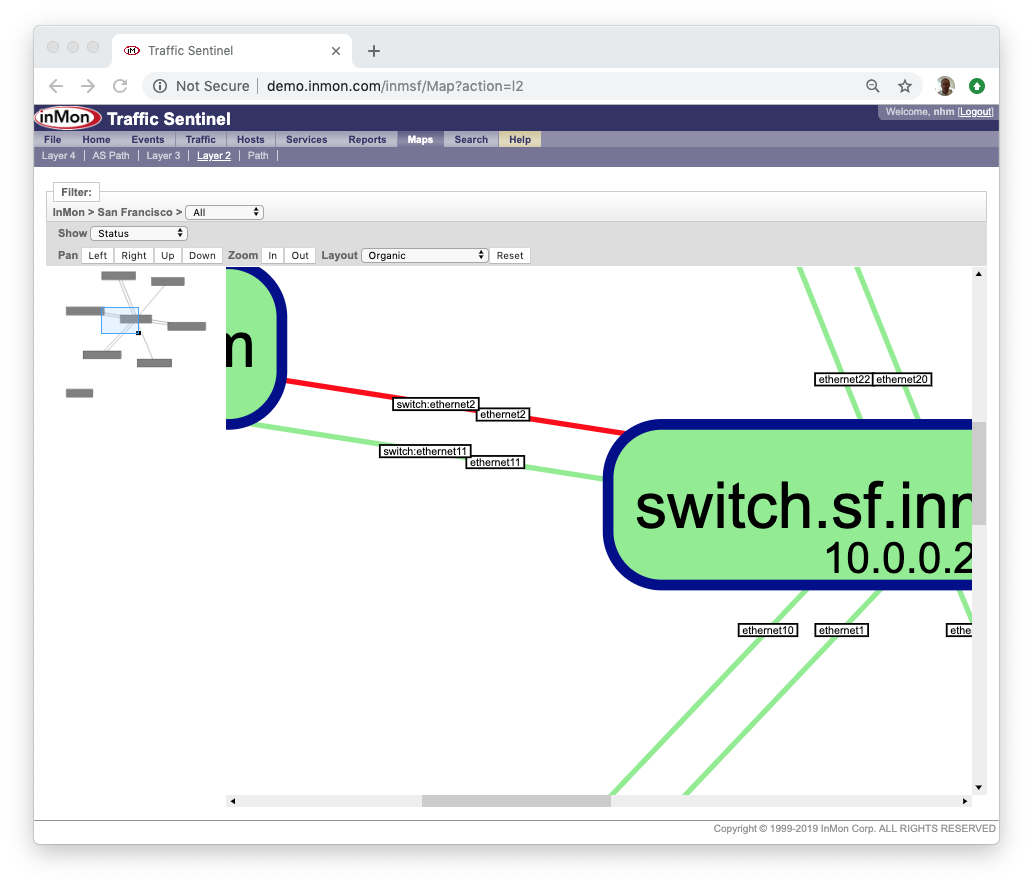Click the San Francisco breadcrumb in the filter
1033x886 pixels.
pos(135,212)
